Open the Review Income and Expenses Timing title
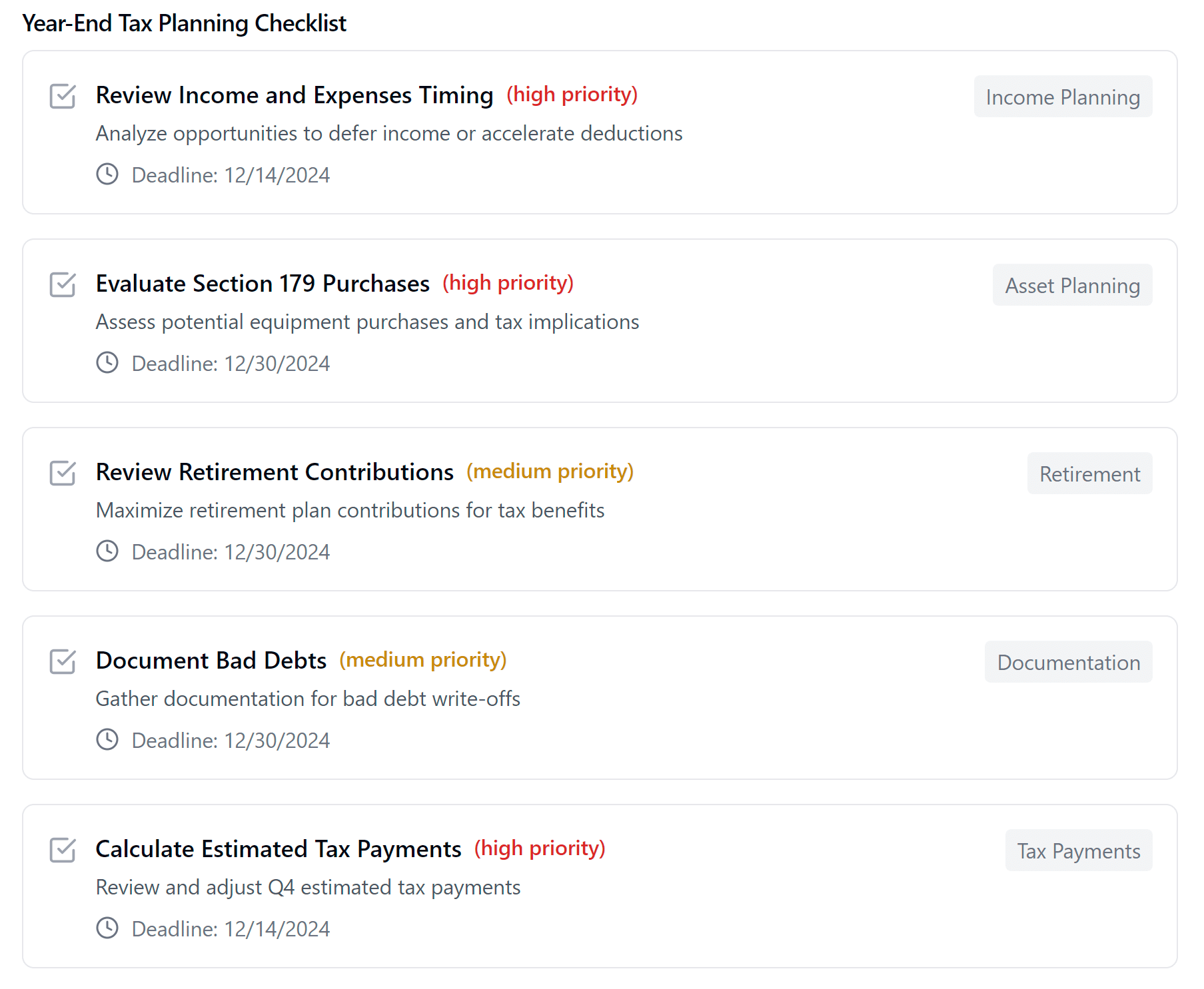 click(x=294, y=95)
